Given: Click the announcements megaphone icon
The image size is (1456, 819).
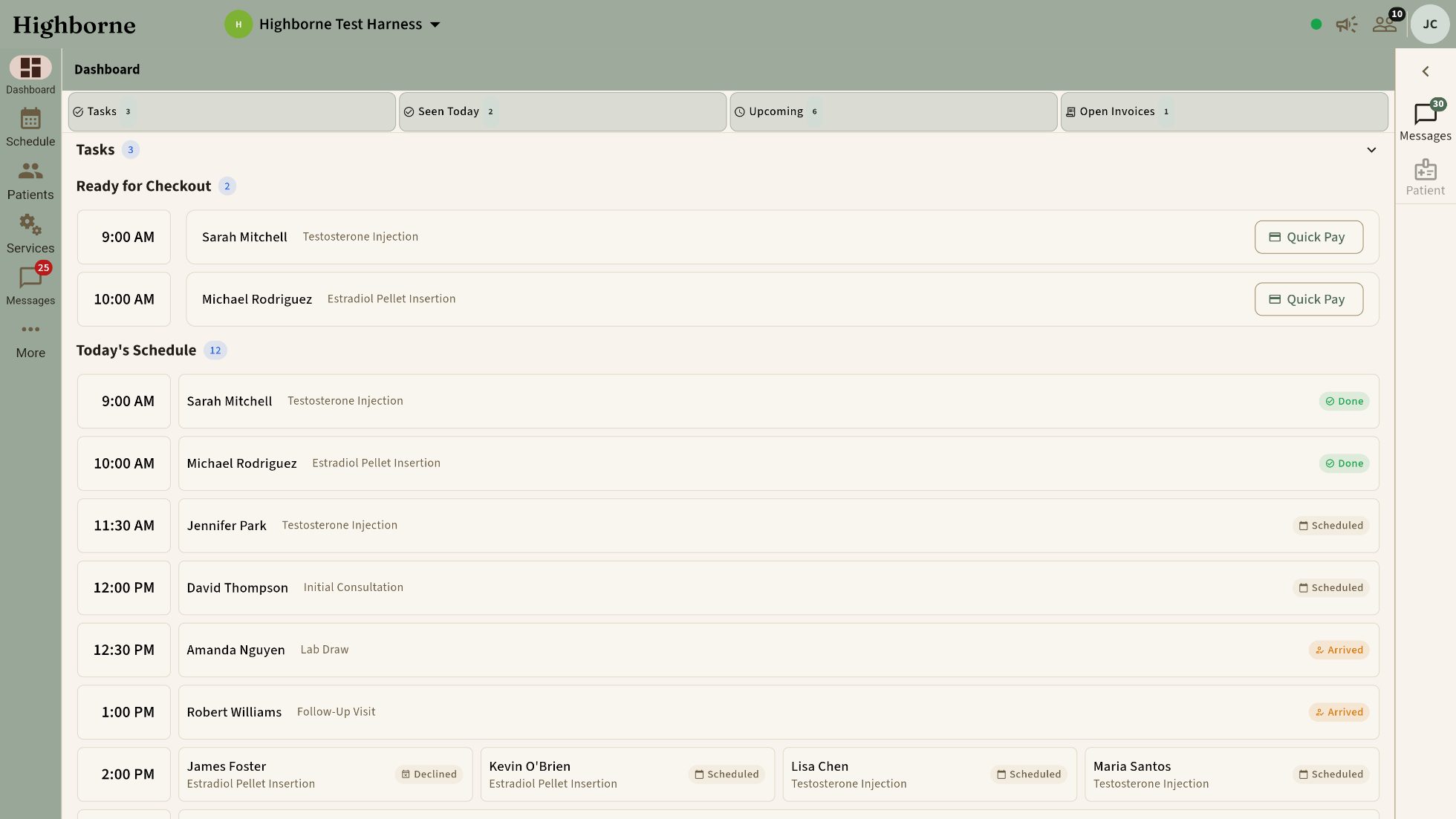Looking at the screenshot, I should [1346, 25].
